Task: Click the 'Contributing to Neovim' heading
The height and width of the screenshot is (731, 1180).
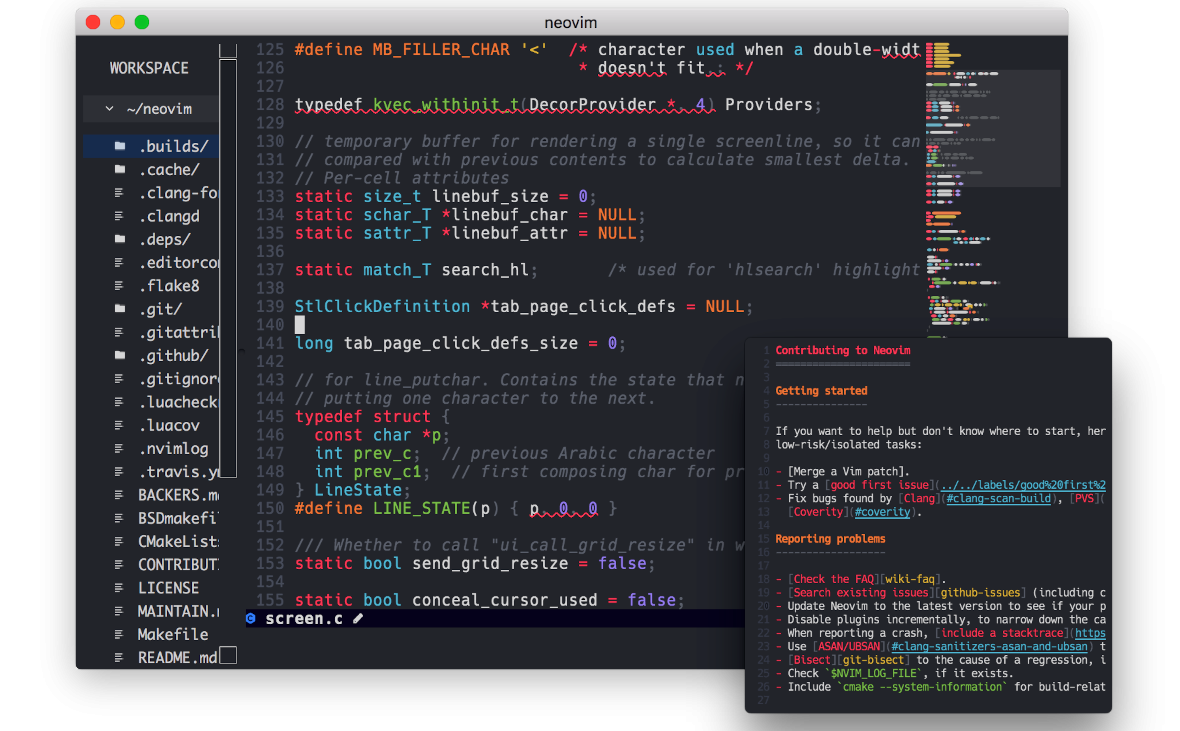Action: [843, 351]
